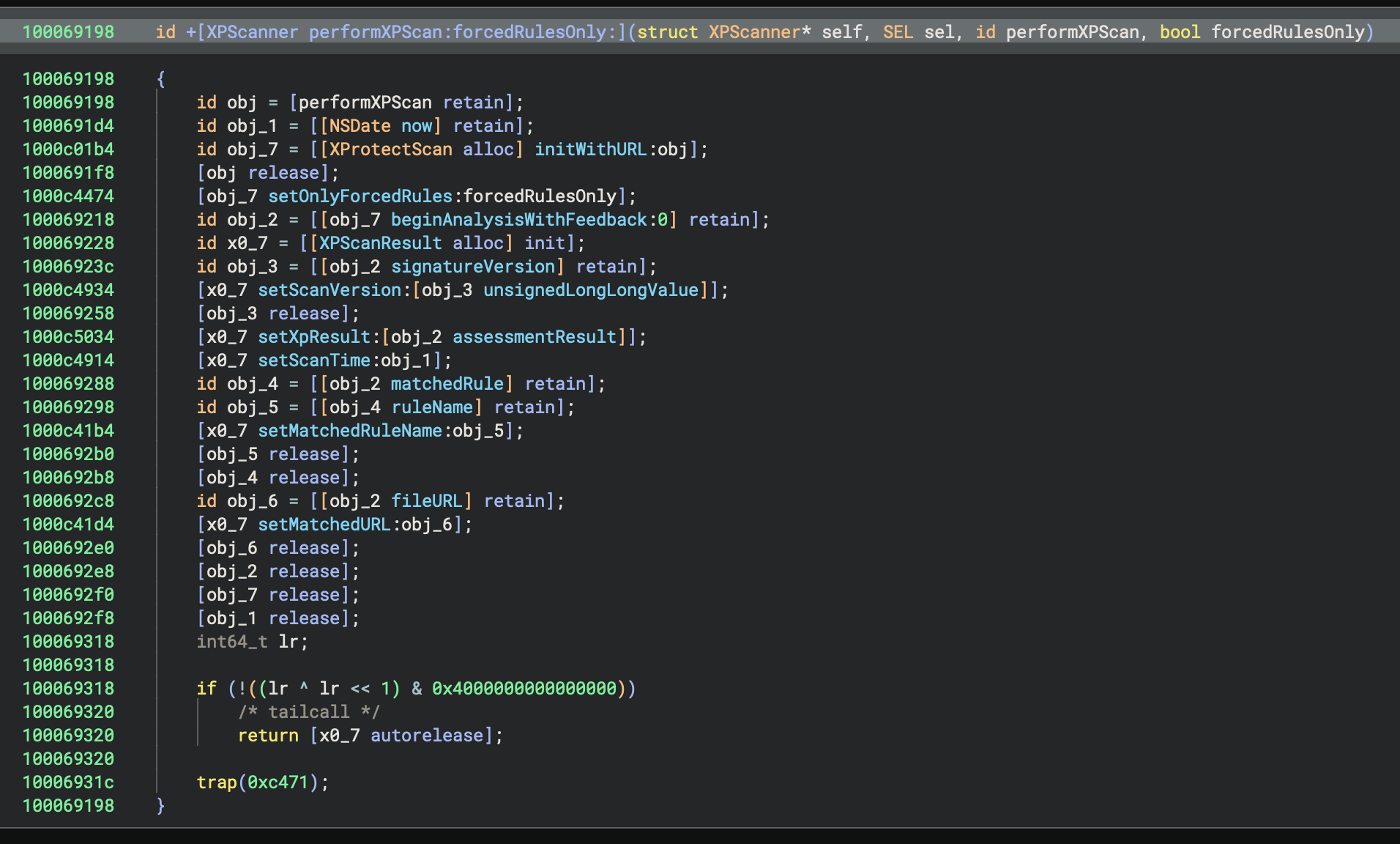The image size is (1400, 844).
Task: Select the setOnlyForcedRules: method call
Action: [360, 196]
